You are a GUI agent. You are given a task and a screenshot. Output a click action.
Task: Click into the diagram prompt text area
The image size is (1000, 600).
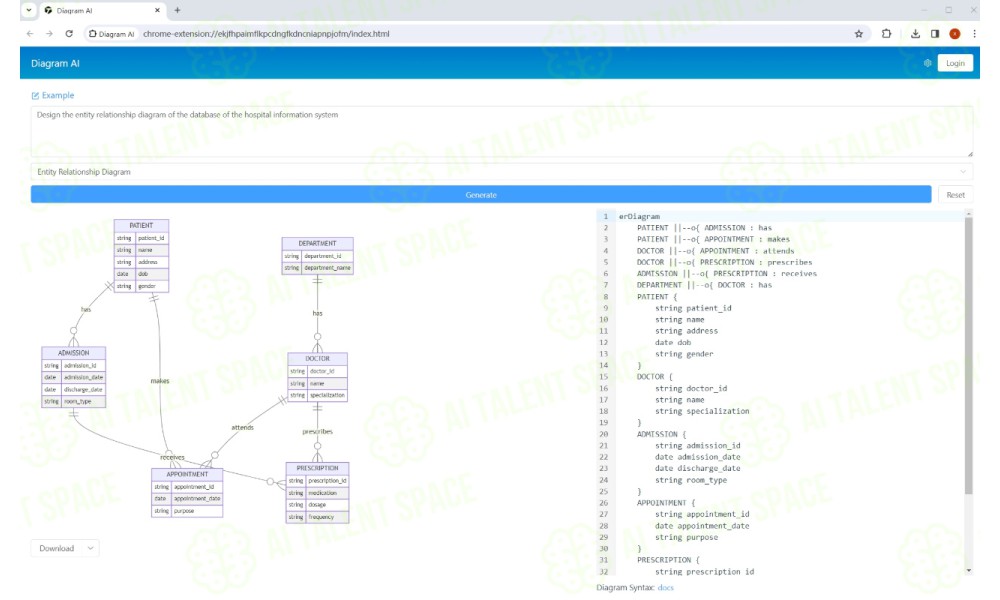tap(501, 132)
